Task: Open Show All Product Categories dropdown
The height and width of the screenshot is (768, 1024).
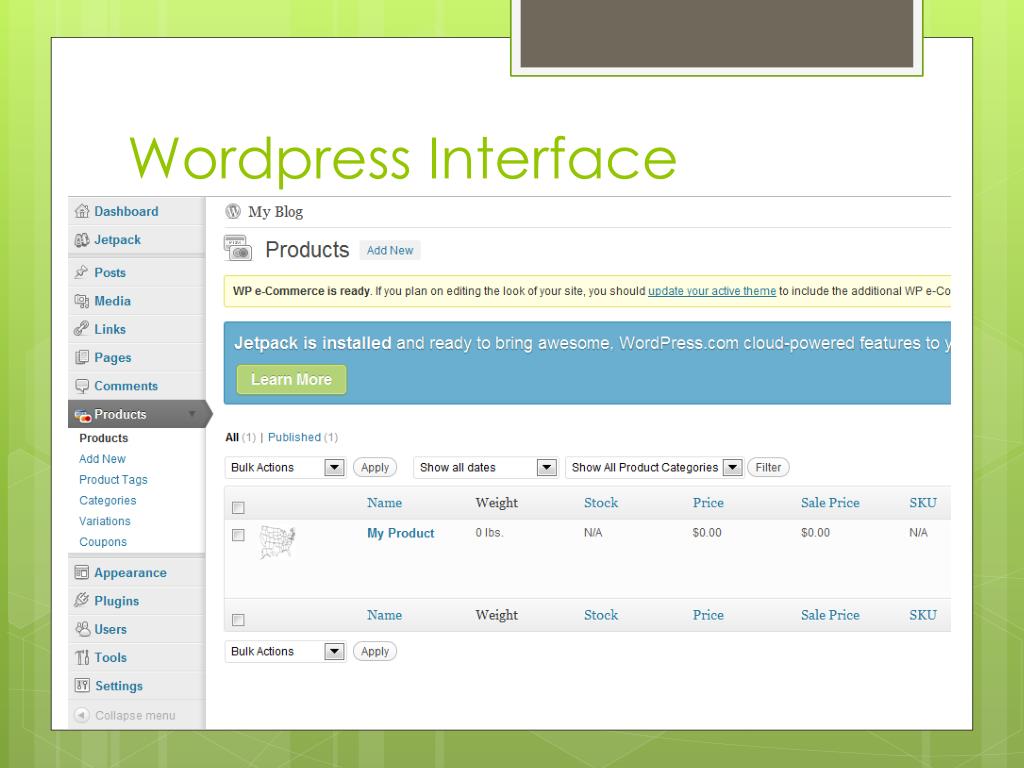Action: click(x=654, y=468)
